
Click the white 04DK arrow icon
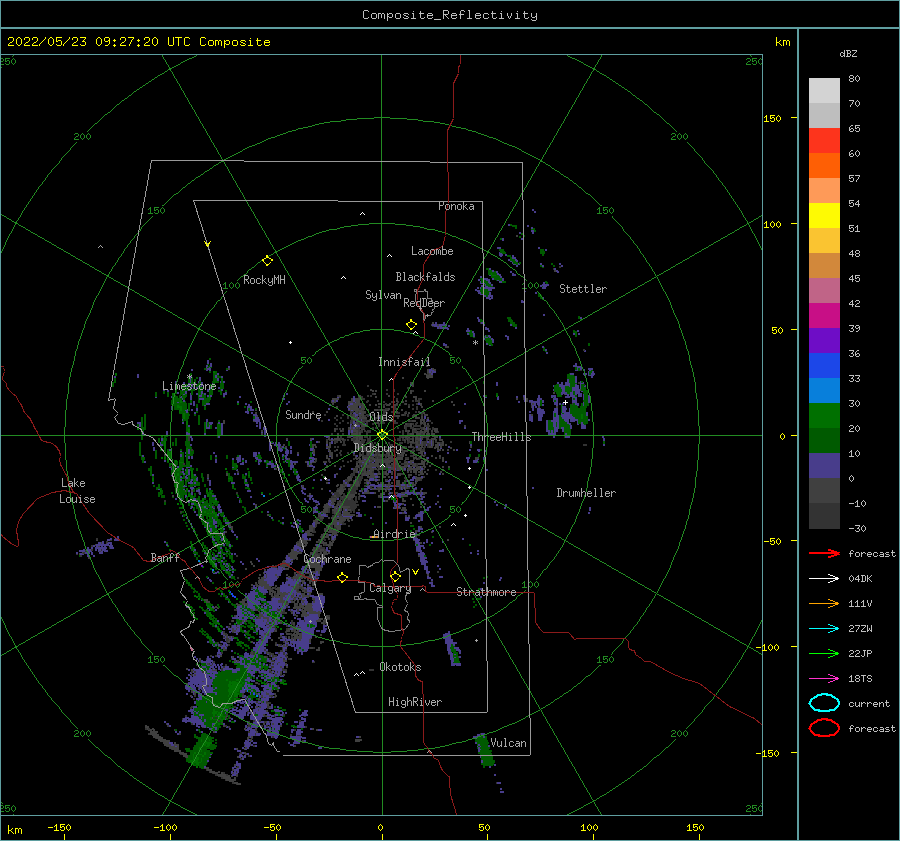tap(824, 578)
